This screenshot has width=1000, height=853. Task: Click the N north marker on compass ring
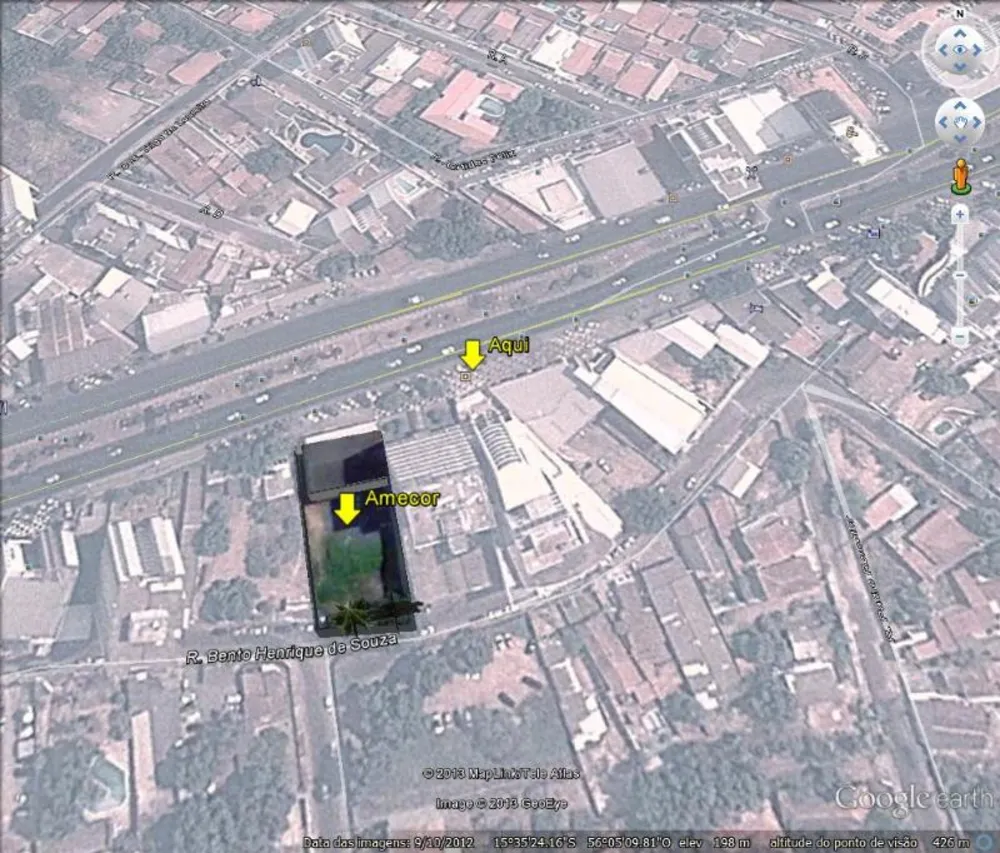tap(959, 13)
